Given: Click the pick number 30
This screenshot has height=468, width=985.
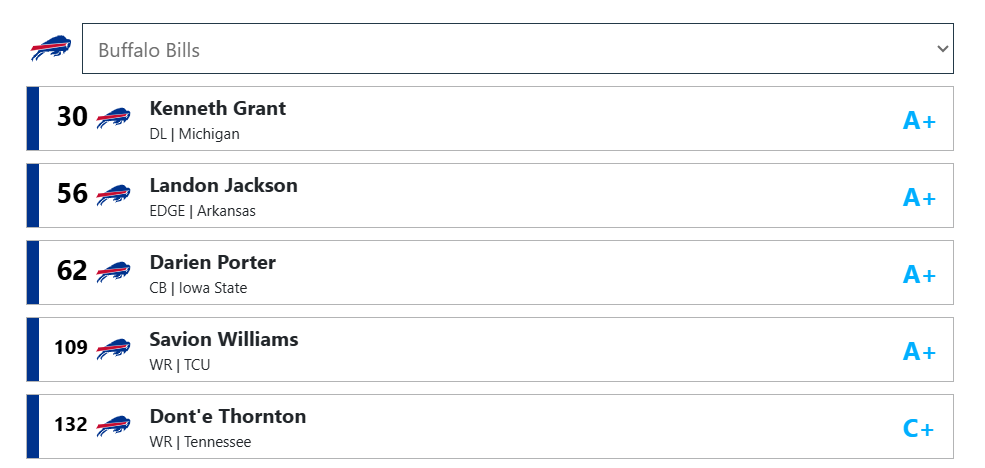Looking at the screenshot, I should (72, 117).
